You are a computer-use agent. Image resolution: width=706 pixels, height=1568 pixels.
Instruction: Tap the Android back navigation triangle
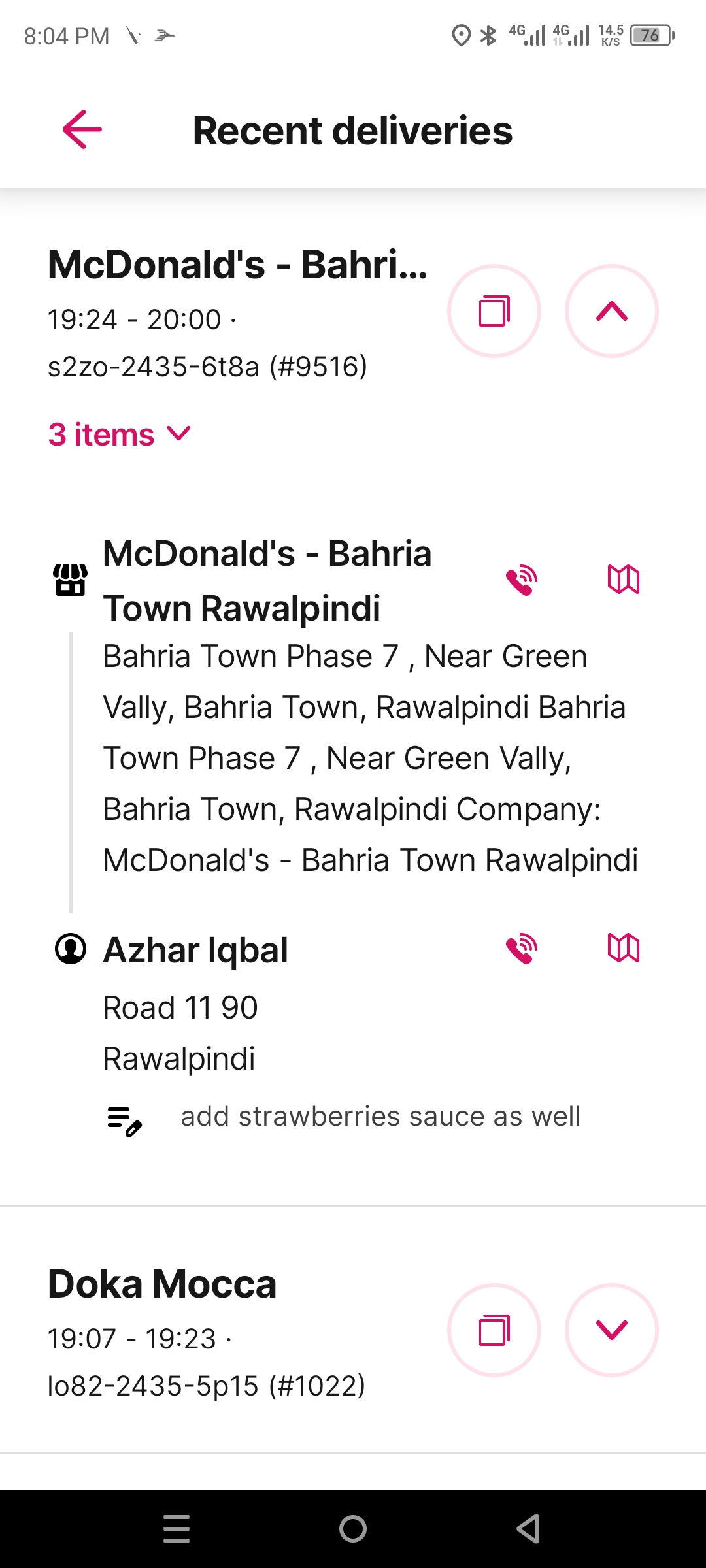(x=528, y=1529)
